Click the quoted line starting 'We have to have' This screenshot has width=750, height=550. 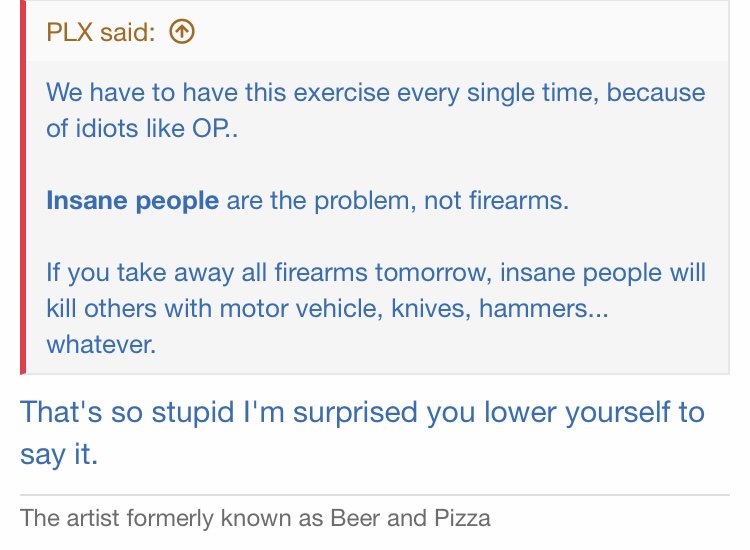[x=375, y=92]
